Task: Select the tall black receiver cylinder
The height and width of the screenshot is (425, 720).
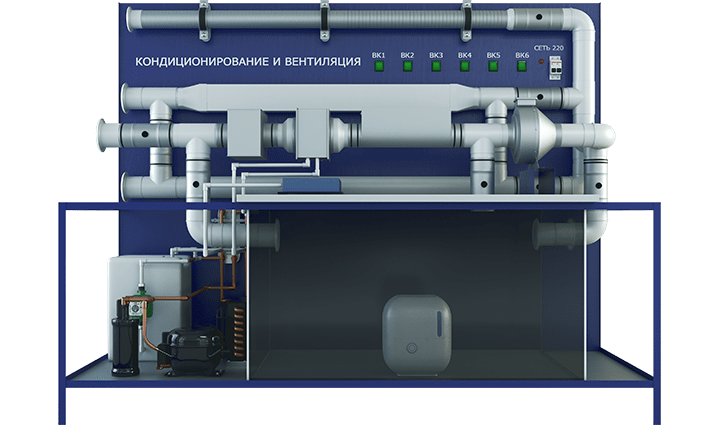Action: (125, 338)
